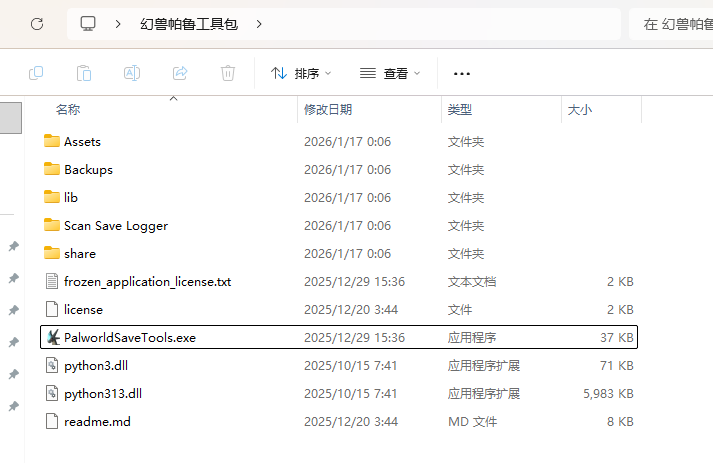The width and height of the screenshot is (713, 463).
Task: Select the readme.md file
Action: point(97,421)
